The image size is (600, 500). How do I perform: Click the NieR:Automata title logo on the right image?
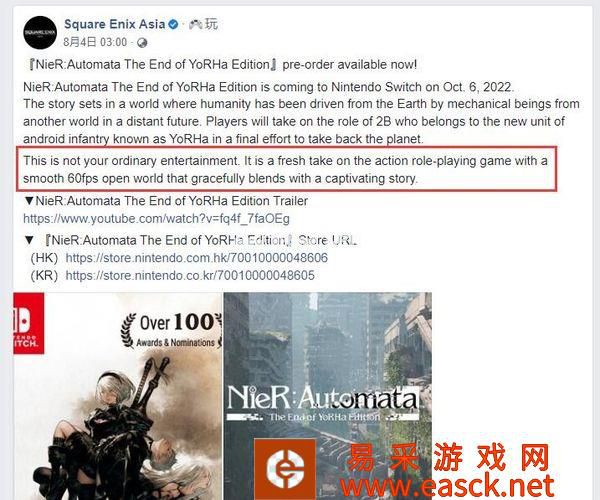coord(323,404)
